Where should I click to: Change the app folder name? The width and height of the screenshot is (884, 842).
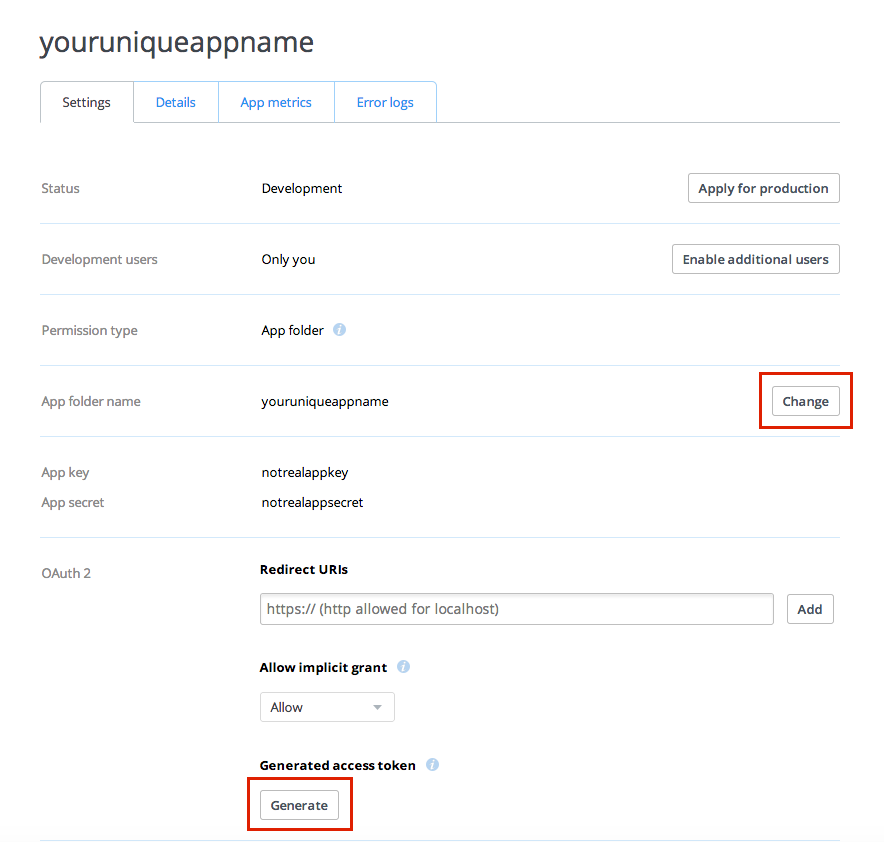click(806, 401)
